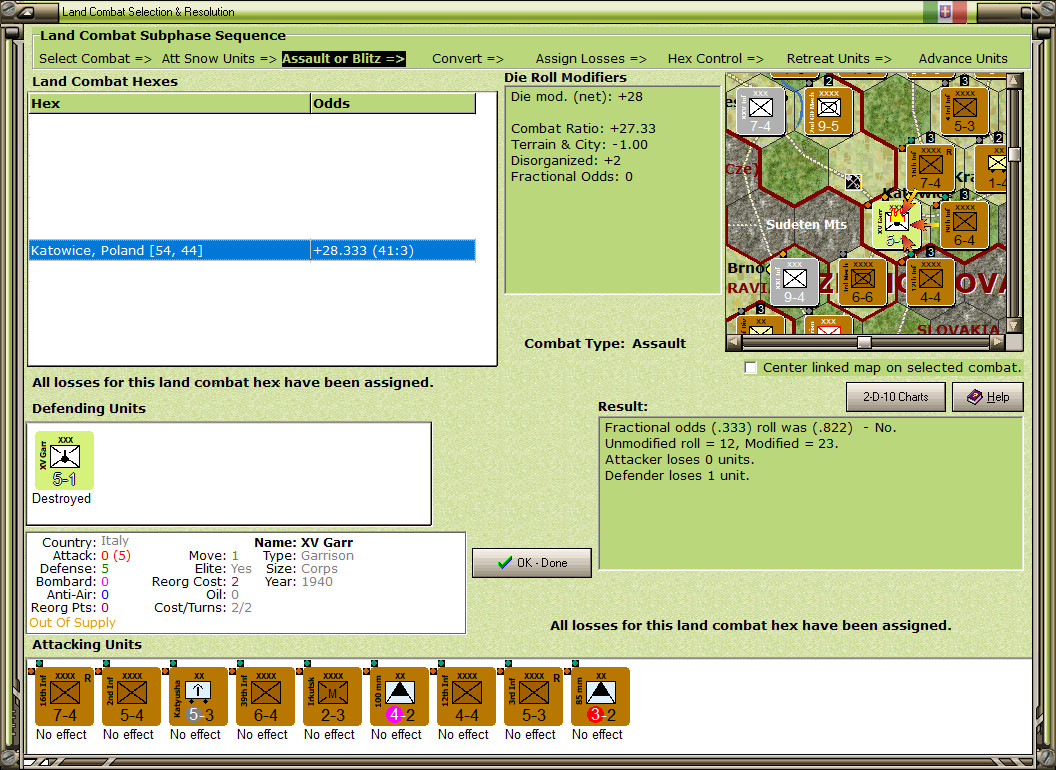Click the factory marker on the map

point(853,182)
